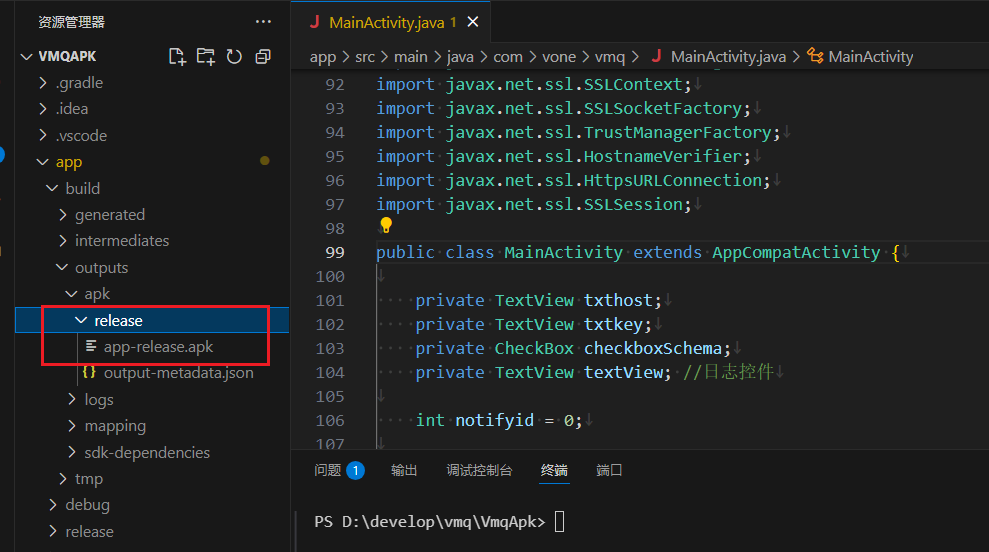This screenshot has width=989, height=552.
Task: Click the lightbulb quick fix icon
Action: coord(386,227)
